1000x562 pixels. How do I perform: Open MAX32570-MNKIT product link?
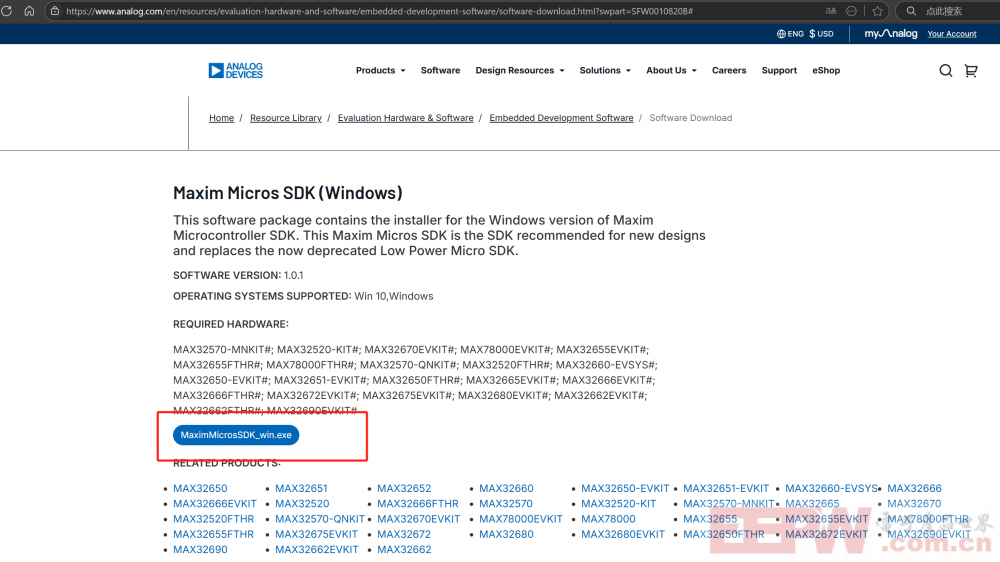tap(729, 504)
